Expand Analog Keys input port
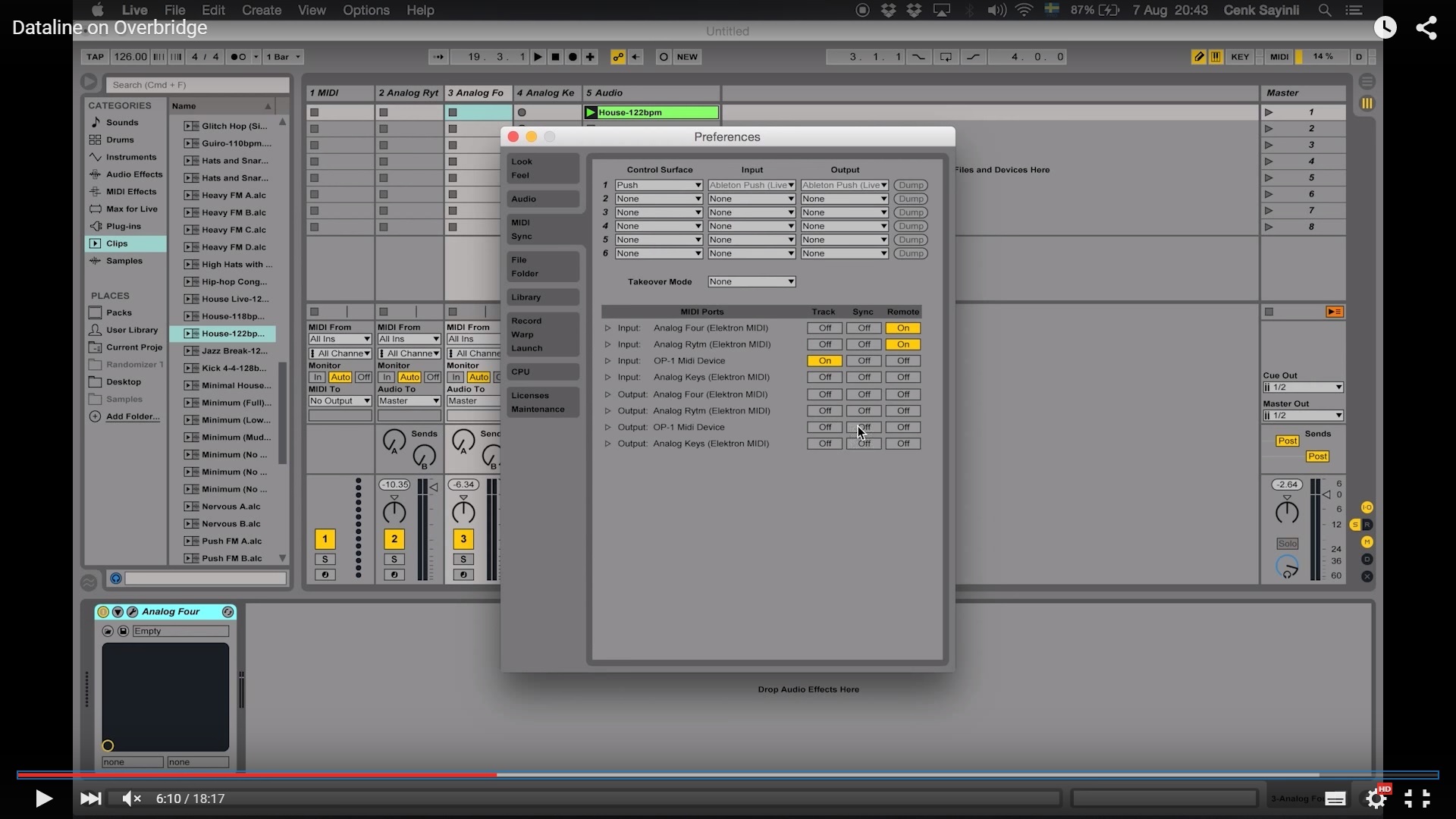Image resolution: width=1456 pixels, height=819 pixels. [x=607, y=378]
